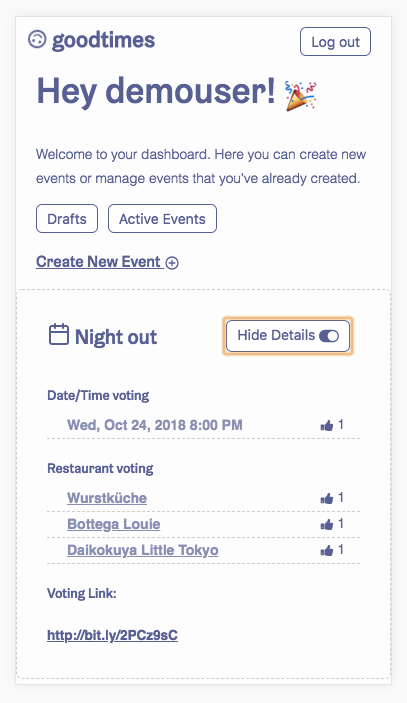Toggle the Hide Details switch
Image resolution: width=407 pixels, height=703 pixels.
click(329, 336)
